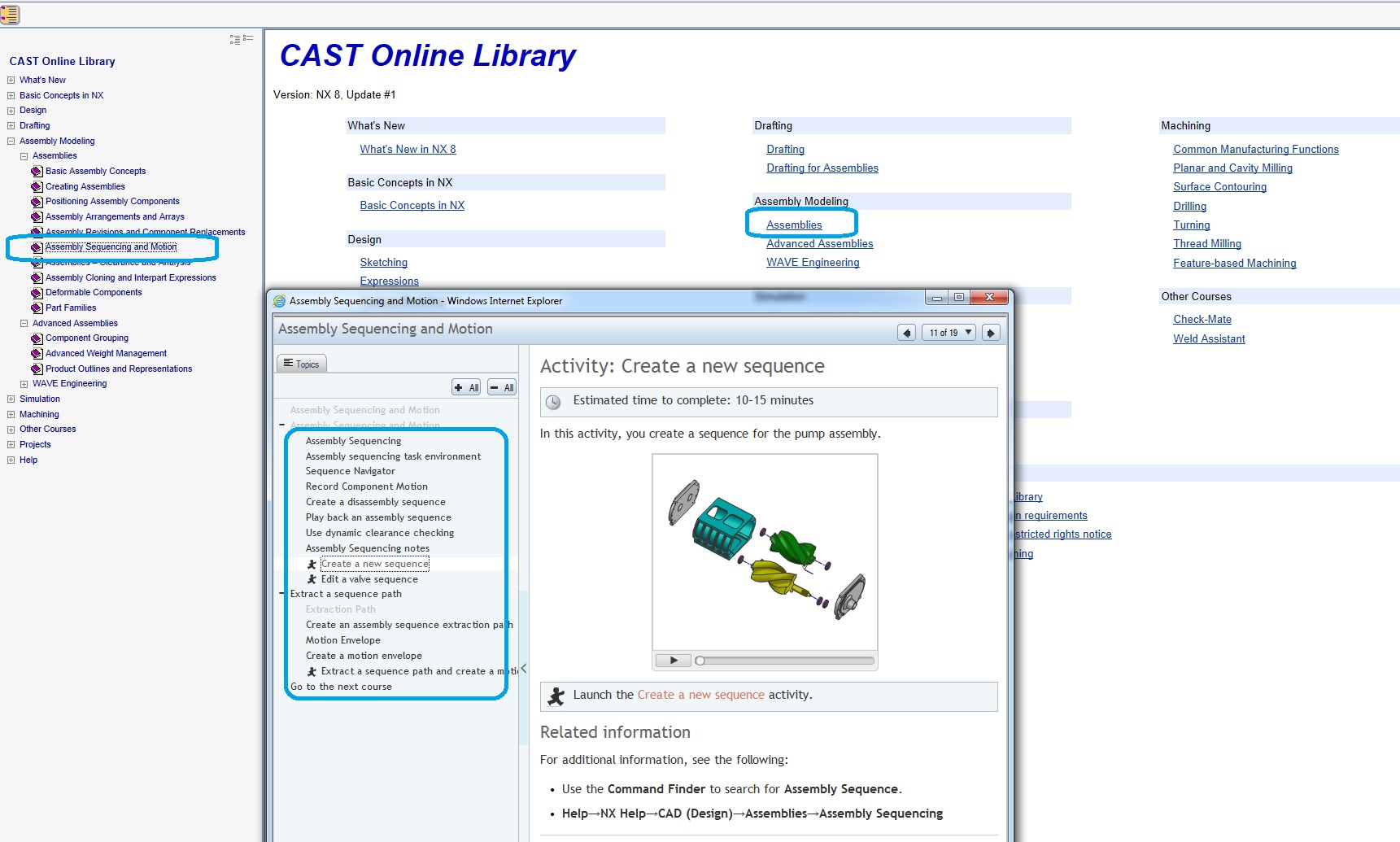Expand all topics with the plus All button

(x=467, y=388)
